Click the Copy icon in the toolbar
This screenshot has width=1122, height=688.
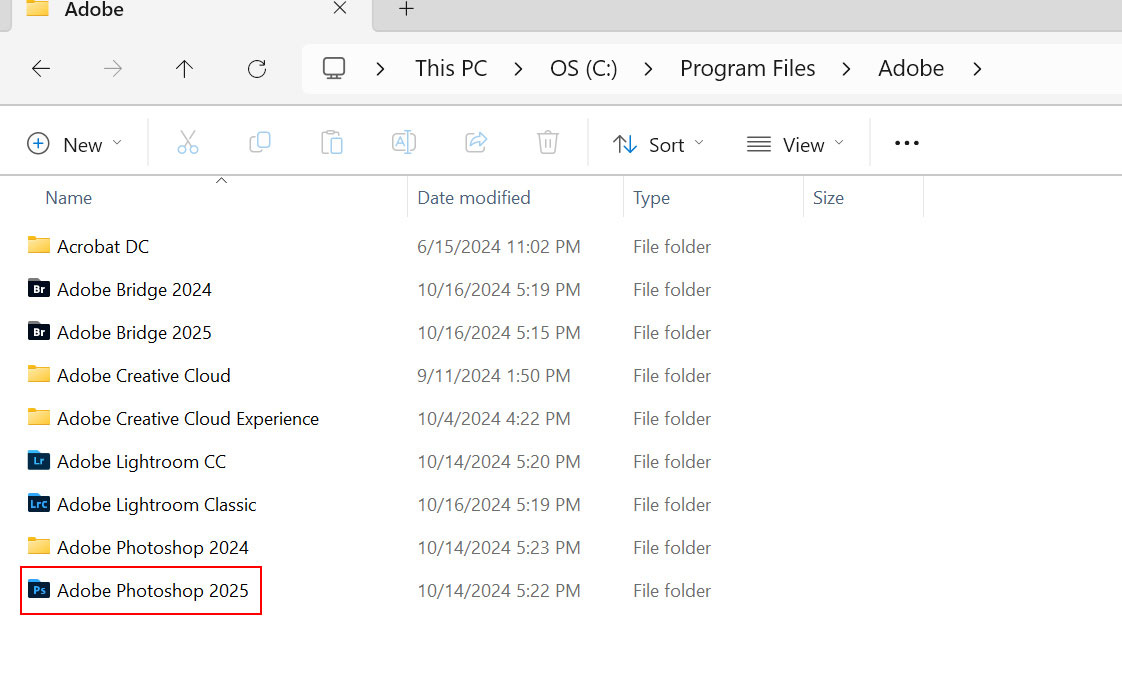coord(260,142)
